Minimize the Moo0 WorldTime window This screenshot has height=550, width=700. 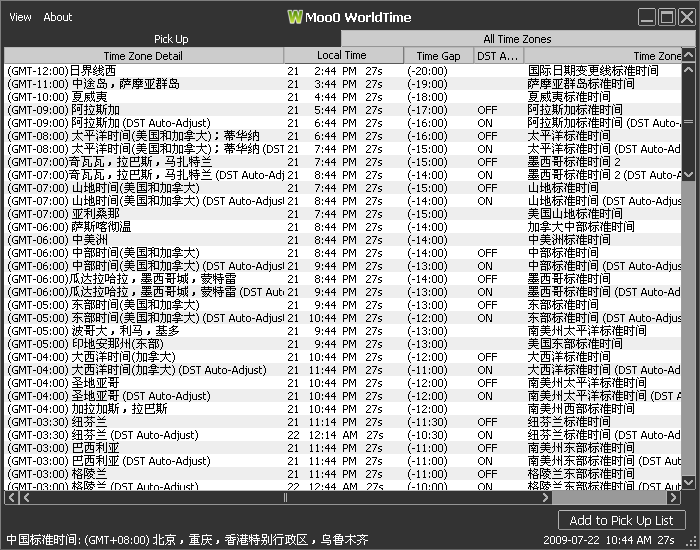point(646,17)
